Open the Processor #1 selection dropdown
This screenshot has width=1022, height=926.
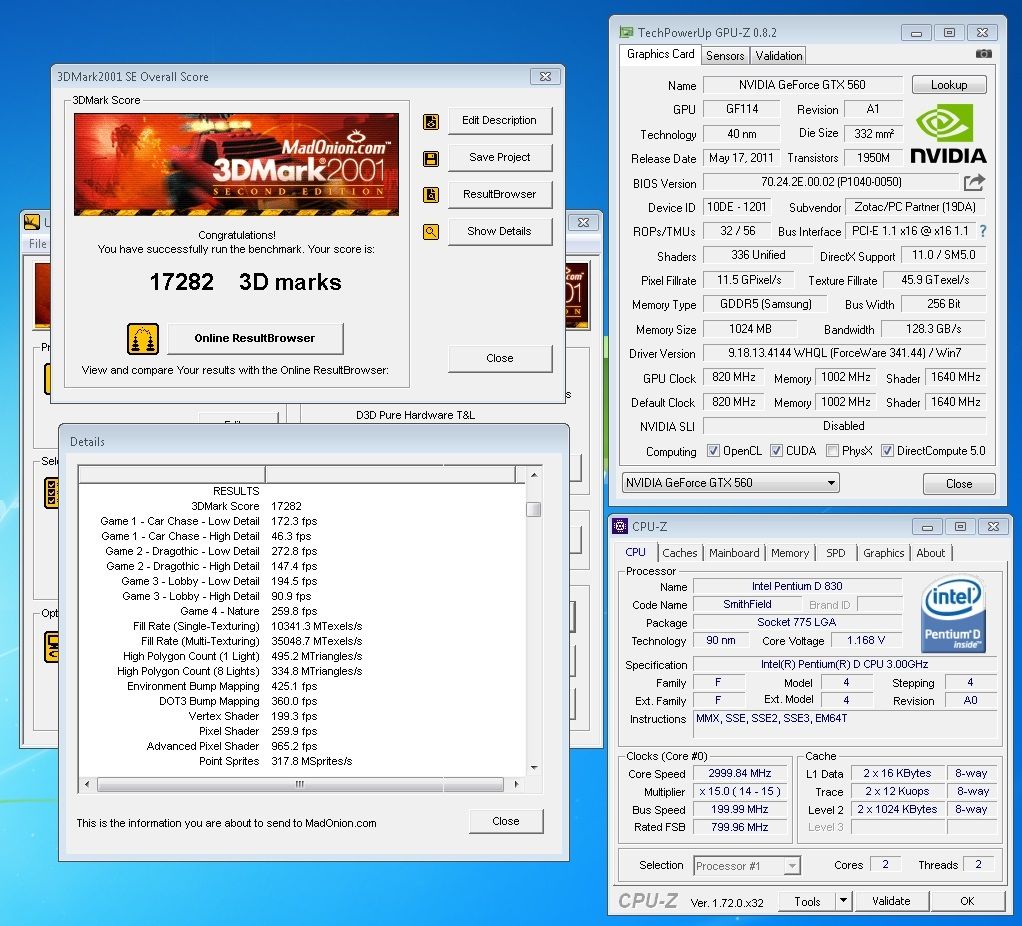pyautogui.click(x=746, y=866)
